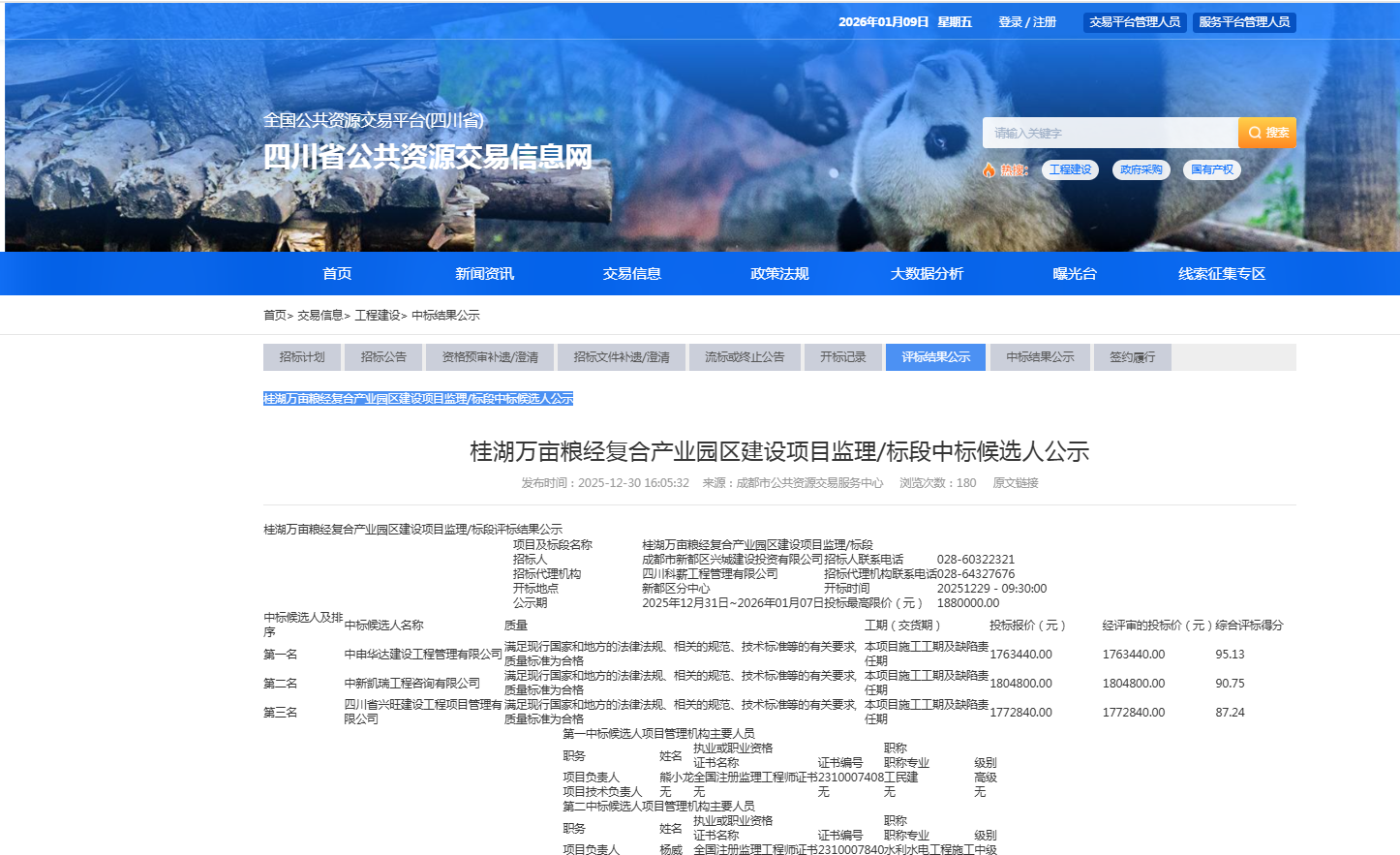The width and height of the screenshot is (1400, 855).
Task: Open the 交易信息 navigation menu
Action: point(631,274)
